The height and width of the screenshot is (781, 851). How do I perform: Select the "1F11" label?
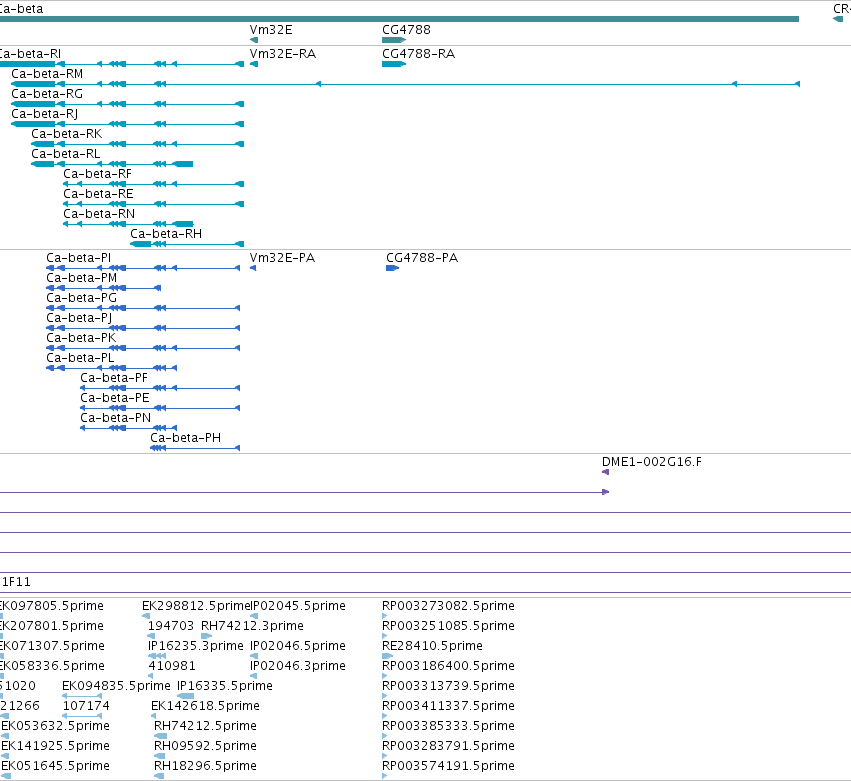coord(16,582)
